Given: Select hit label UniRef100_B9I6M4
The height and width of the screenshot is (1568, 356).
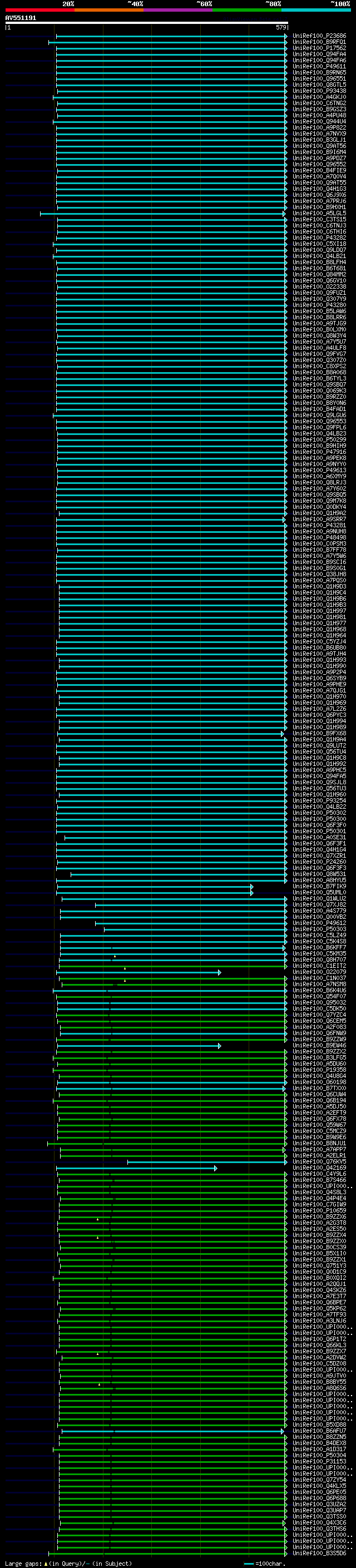Looking at the screenshot, I should (319, 152).
